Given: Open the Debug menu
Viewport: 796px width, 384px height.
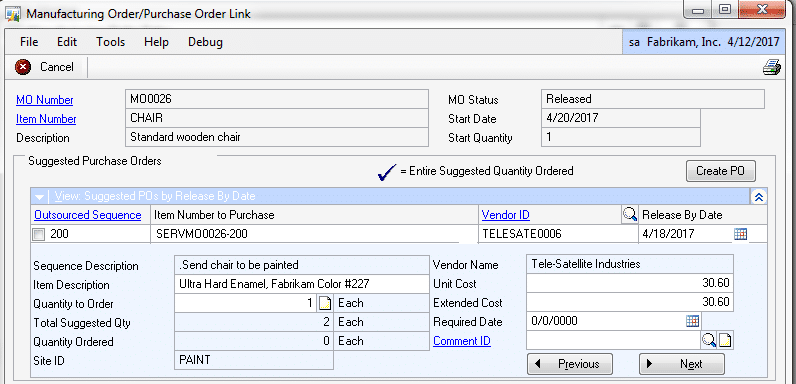Looking at the screenshot, I should click(x=205, y=42).
